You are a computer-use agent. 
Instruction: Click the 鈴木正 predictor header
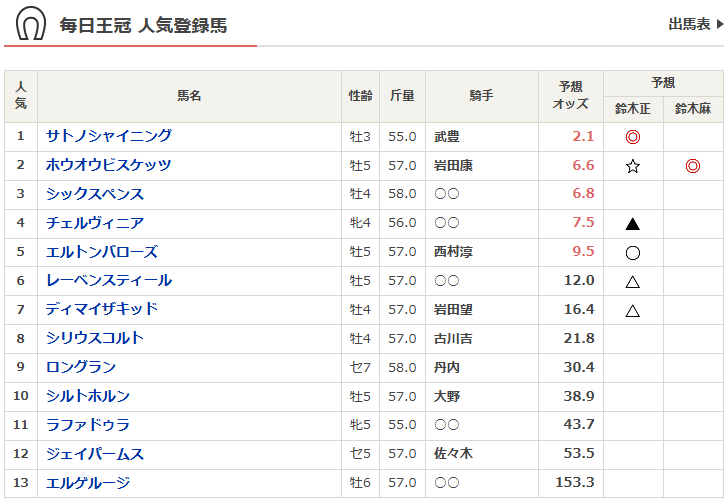point(632,109)
